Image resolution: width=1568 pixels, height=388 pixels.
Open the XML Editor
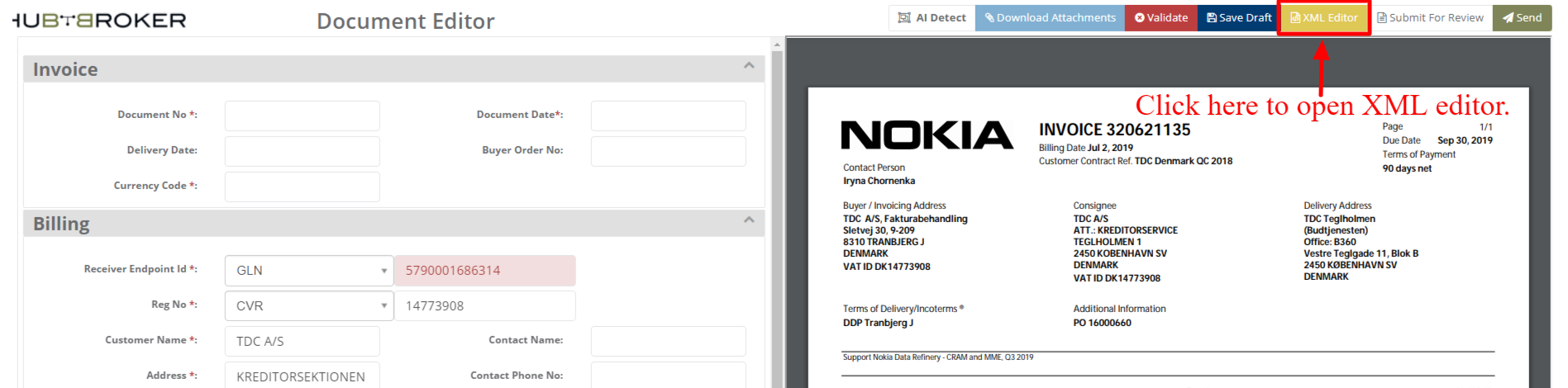(x=1323, y=18)
